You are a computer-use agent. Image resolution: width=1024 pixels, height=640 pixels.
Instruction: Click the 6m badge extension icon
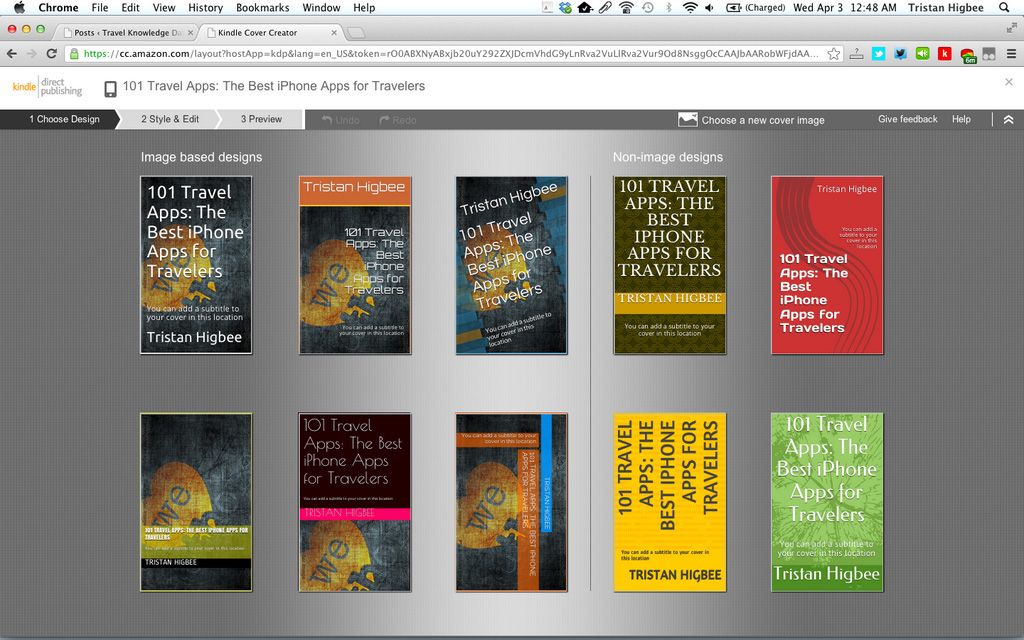point(968,55)
